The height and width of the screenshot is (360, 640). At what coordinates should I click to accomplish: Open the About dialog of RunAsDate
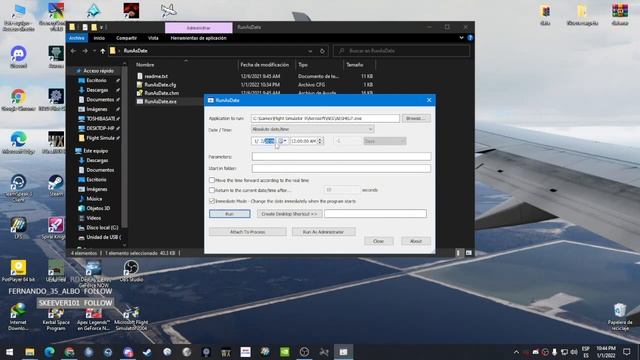tap(416, 241)
